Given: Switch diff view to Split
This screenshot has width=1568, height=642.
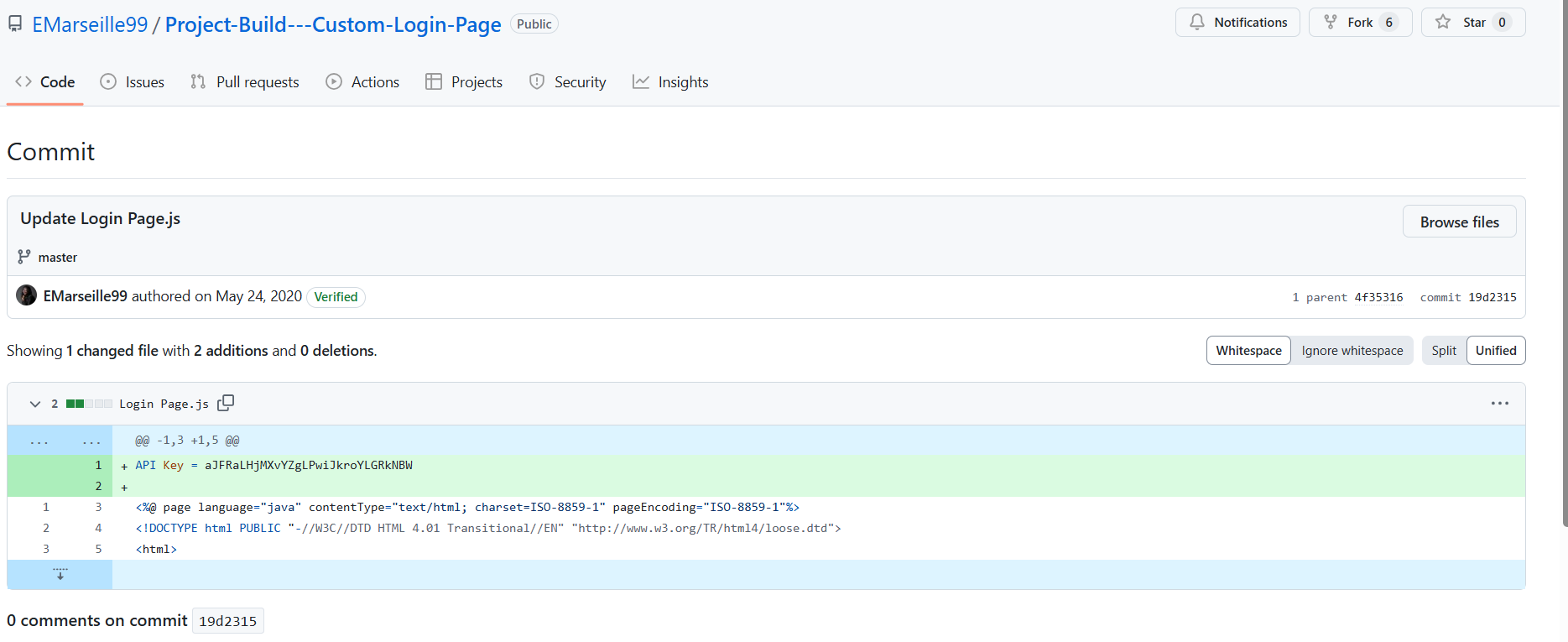Looking at the screenshot, I should (x=1443, y=350).
